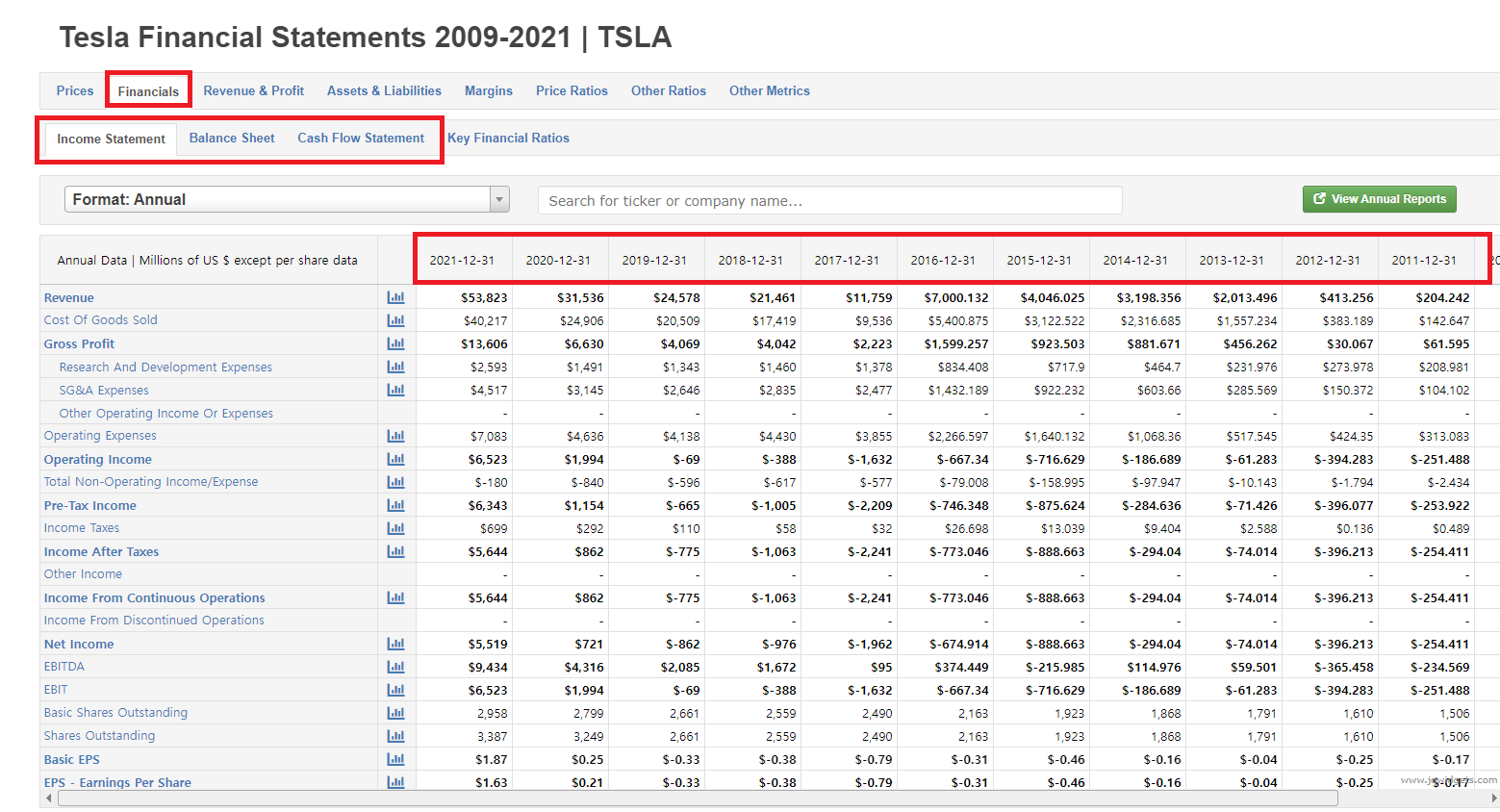Screen dimensions: 1500x812
Task: Open the EBITDA link
Action: (64, 667)
